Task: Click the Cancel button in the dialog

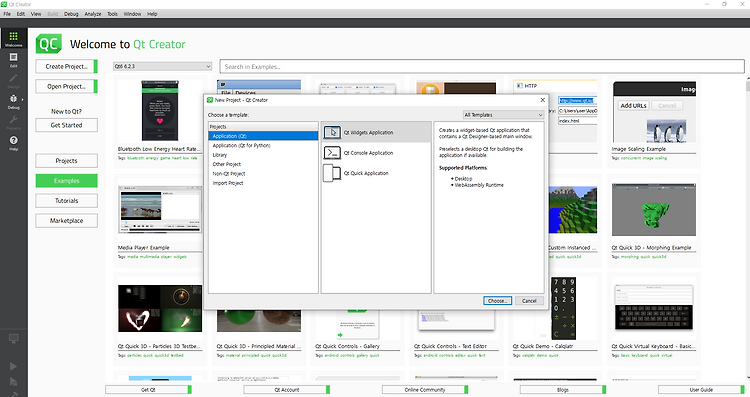Action: pyautogui.click(x=529, y=301)
